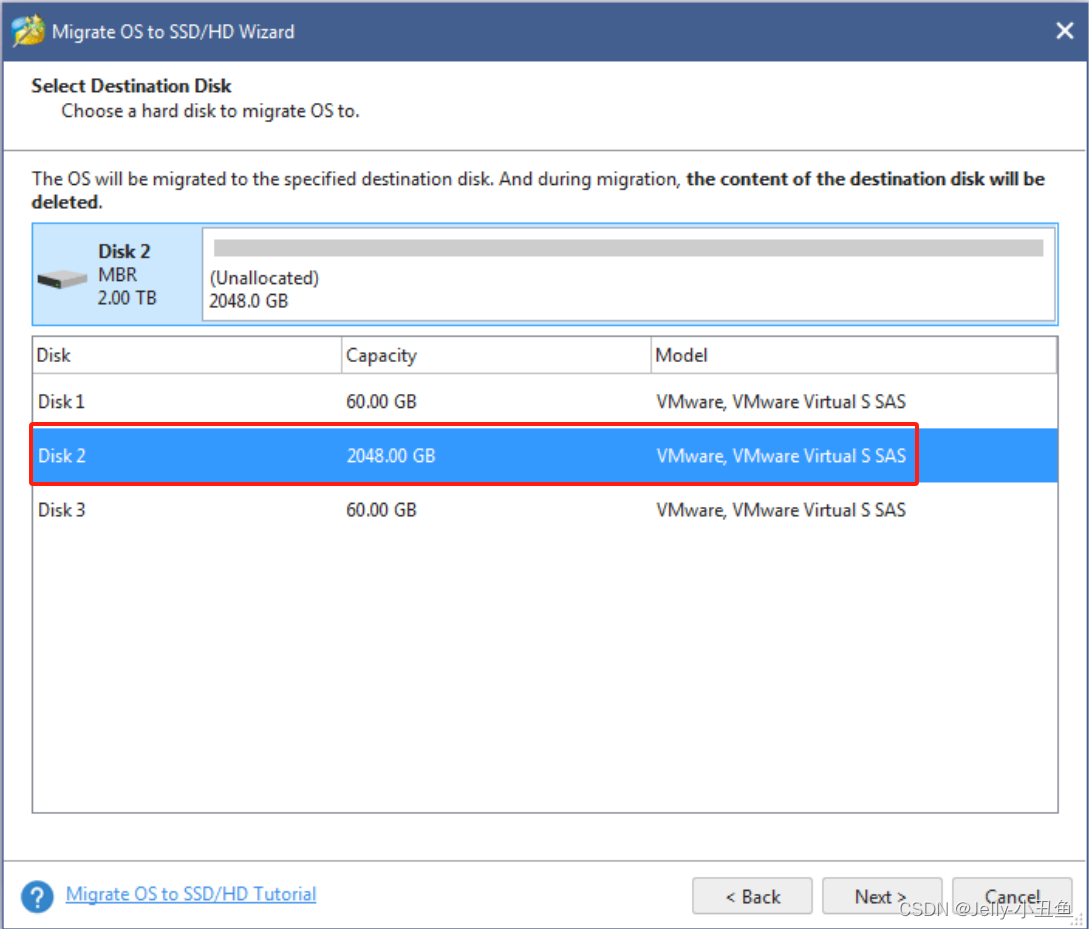
Task: Click the 2048.00 GB capacity entry for Disk 2
Action: click(390, 455)
